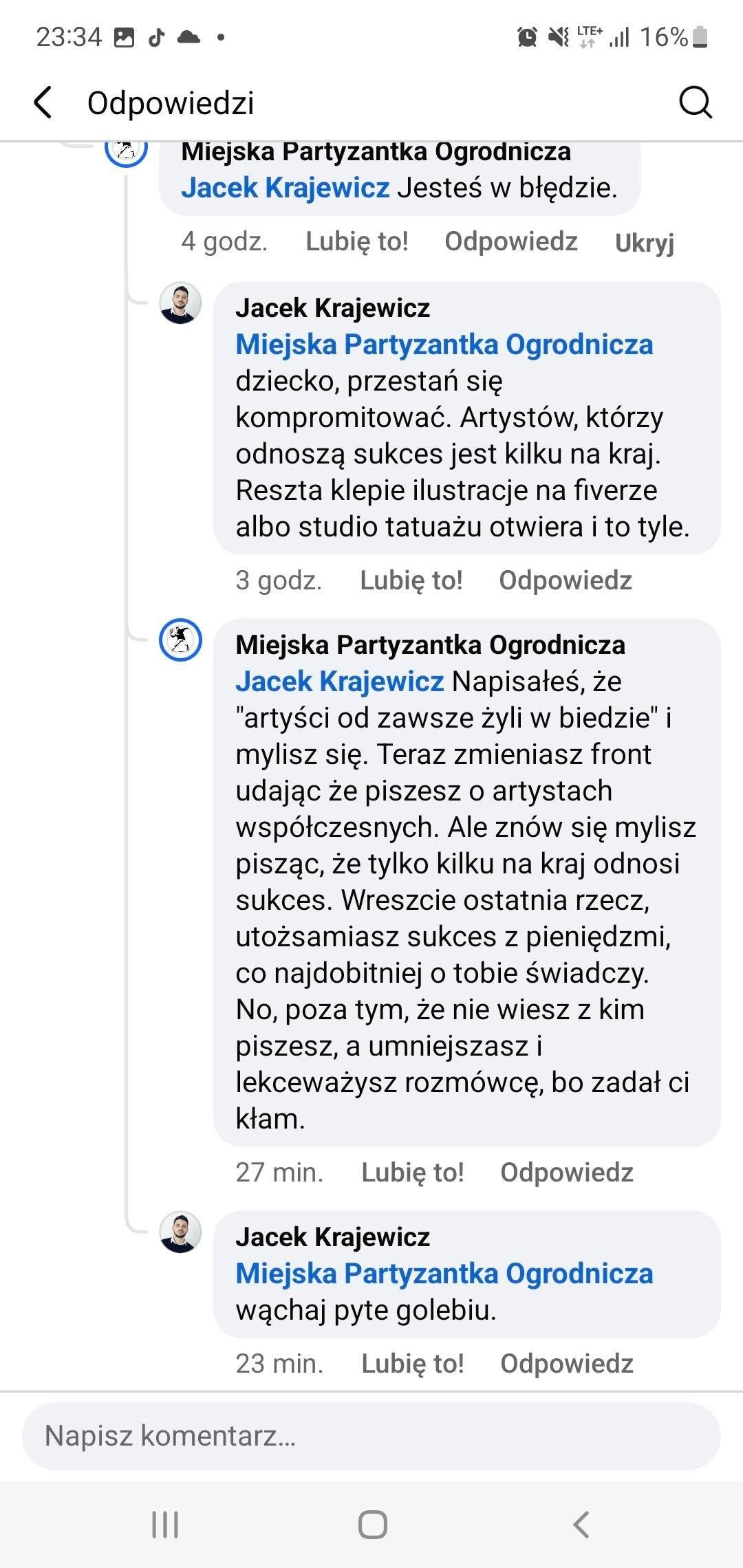743x1568 pixels.
Task: Like the 27 min. comment
Action: tap(412, 1173)
